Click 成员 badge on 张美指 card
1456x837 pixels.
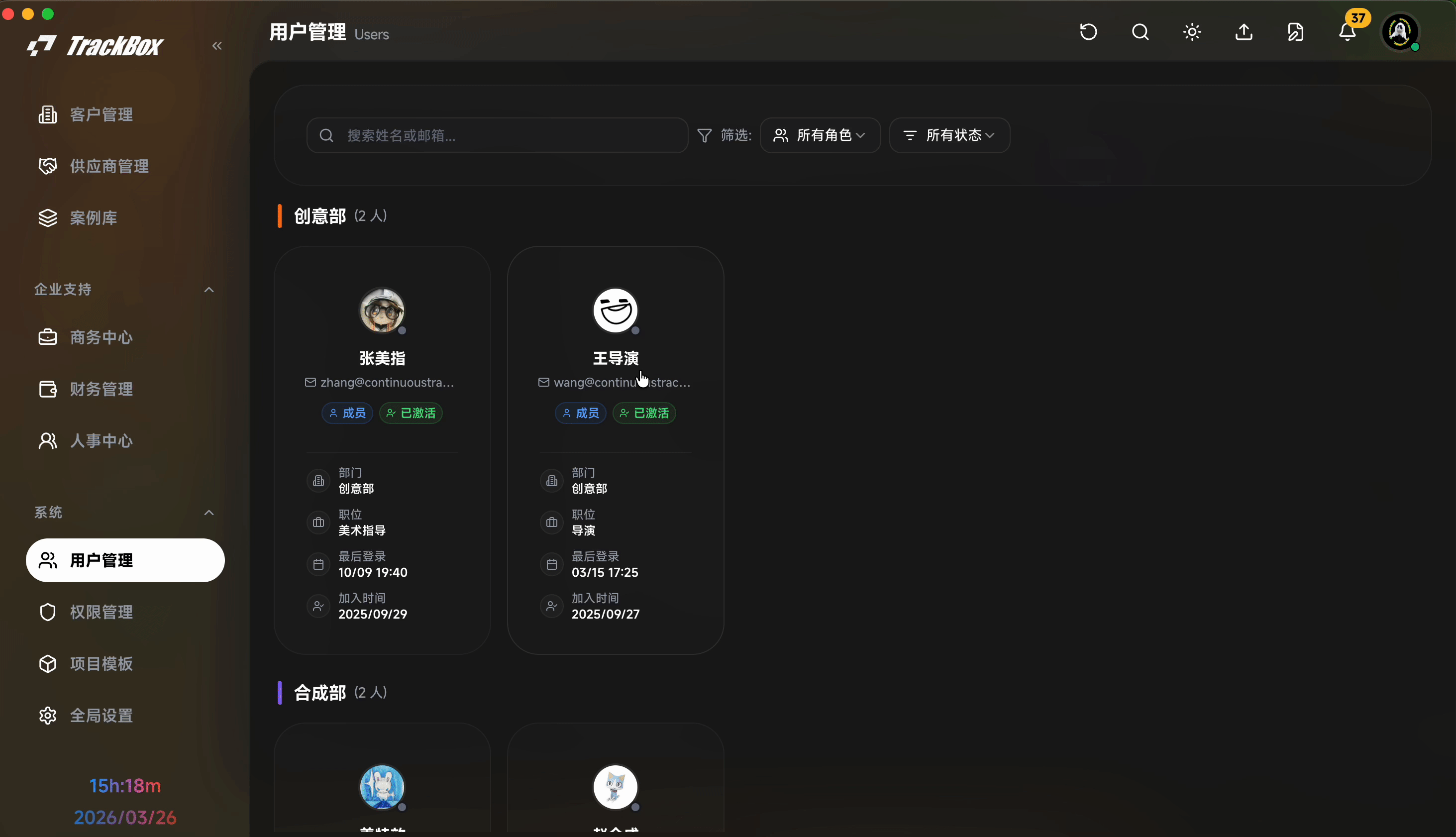347,414
